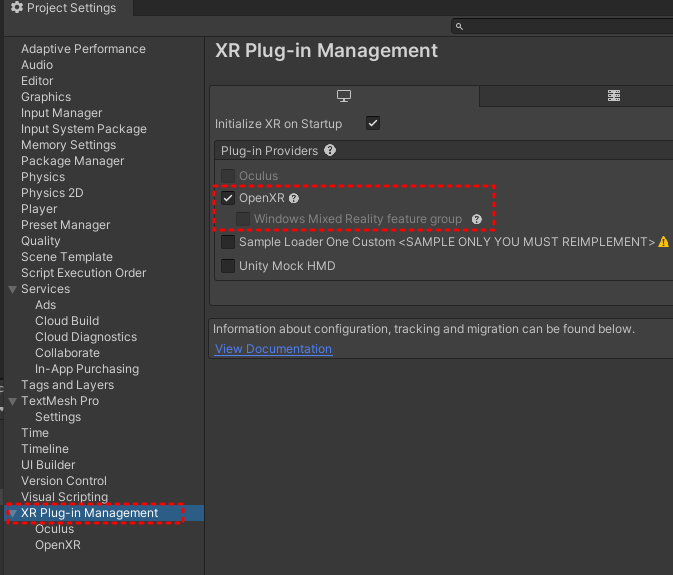Open Ads under Services
This screenshot has width=673, height=575.
pos(45,305)
